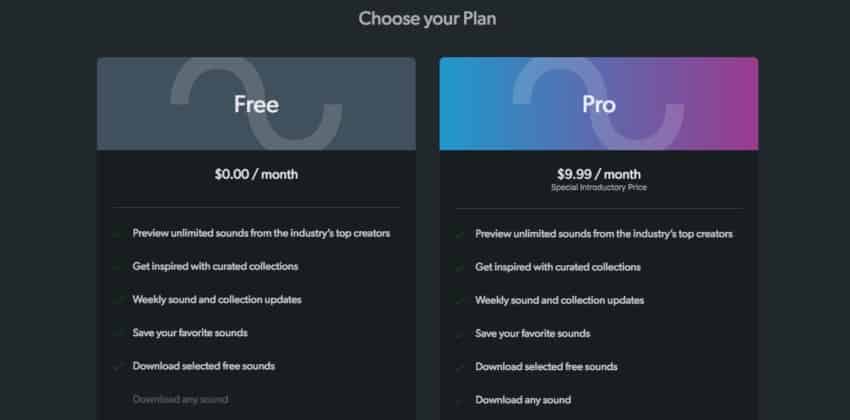
Task: Click the Pro plan 'Download any sound' checkmark
Action: [x=460, y=400]
